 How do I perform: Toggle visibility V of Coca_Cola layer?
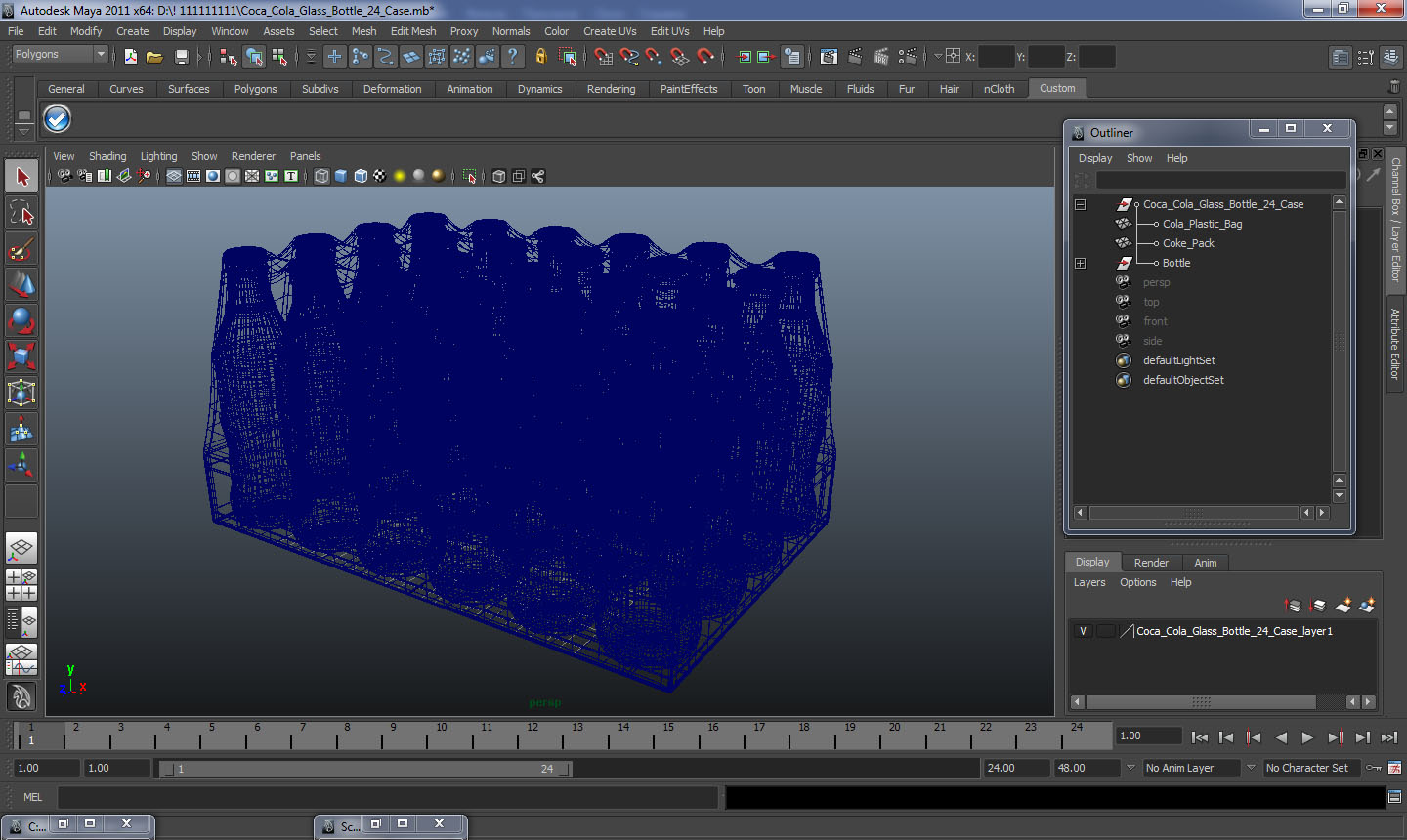coord(1083,631)
